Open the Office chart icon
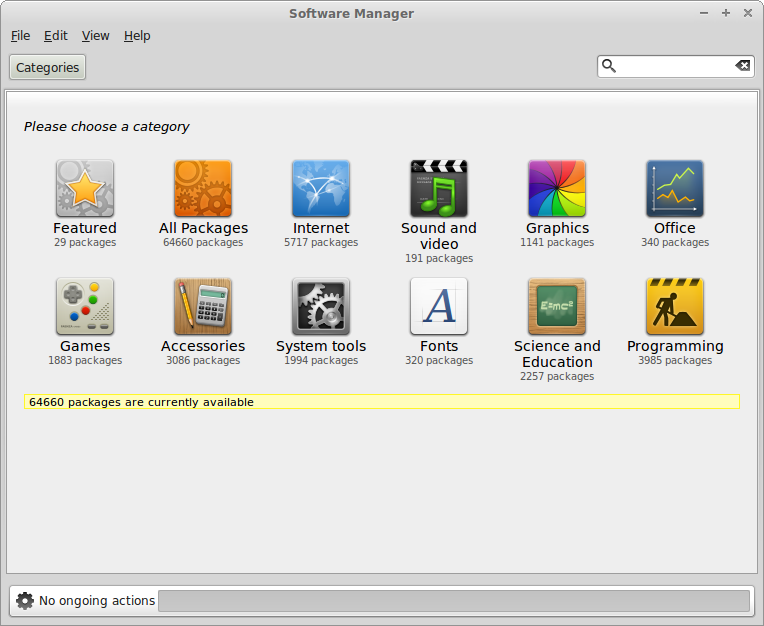 point(675,188)
